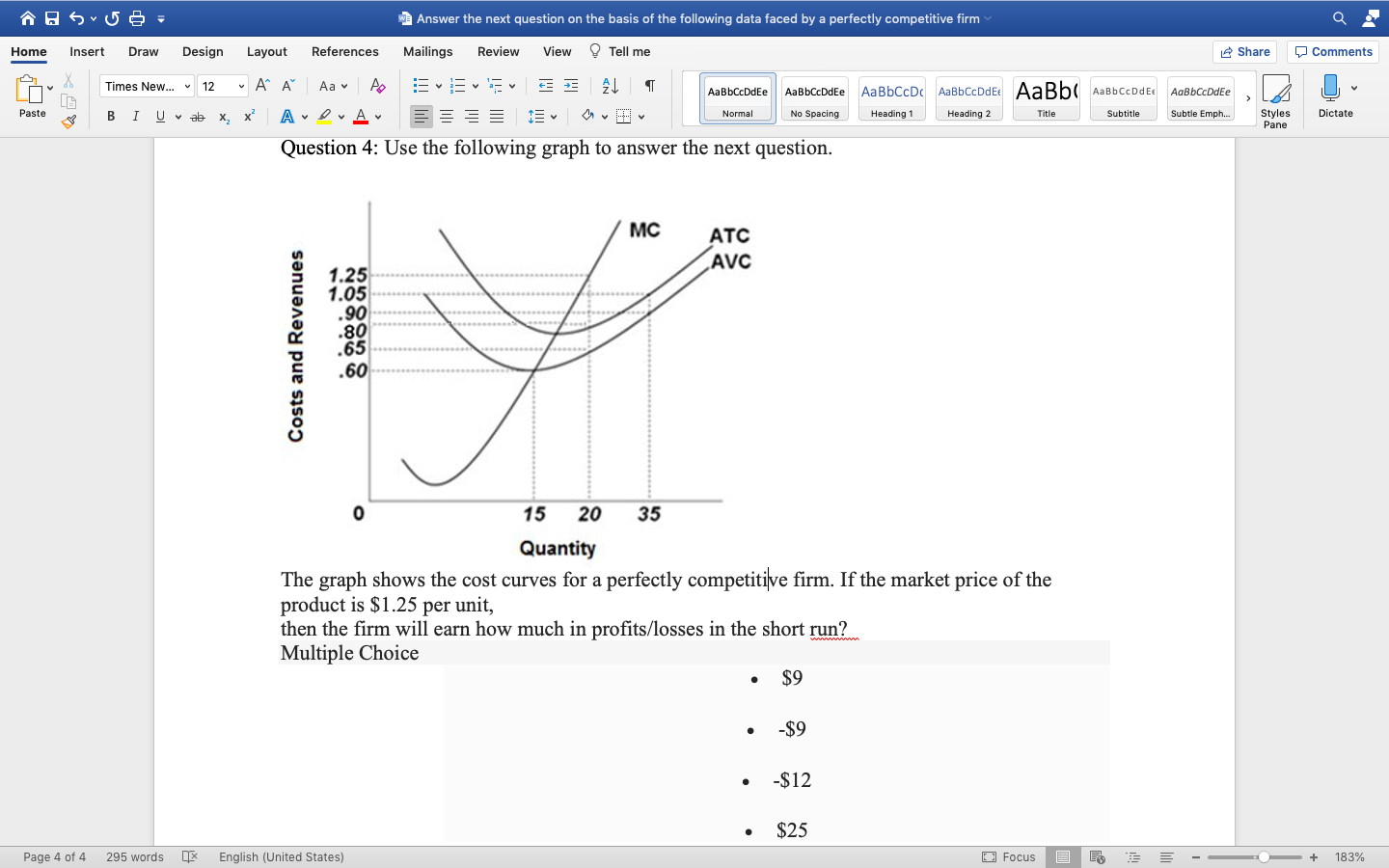This screenshot has width=1389, height=868.
Task: Increase font size
Action: pos(262,86)
